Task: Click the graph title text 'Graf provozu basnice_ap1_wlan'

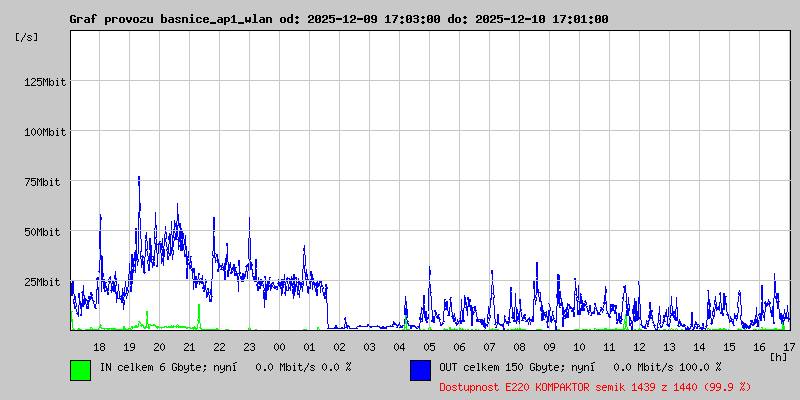Action: pyautogui.click(x=168, y=19)
